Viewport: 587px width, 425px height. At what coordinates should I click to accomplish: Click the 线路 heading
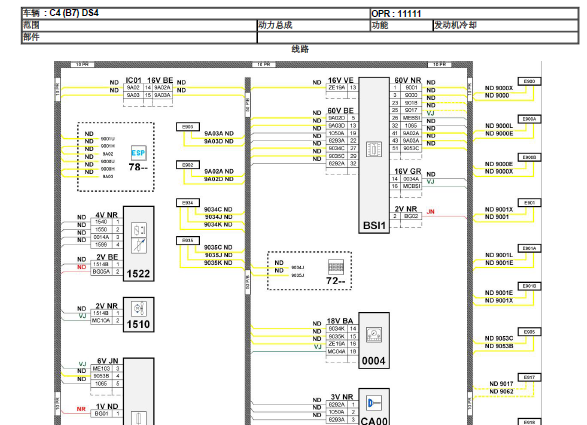[x=300, y=49]
